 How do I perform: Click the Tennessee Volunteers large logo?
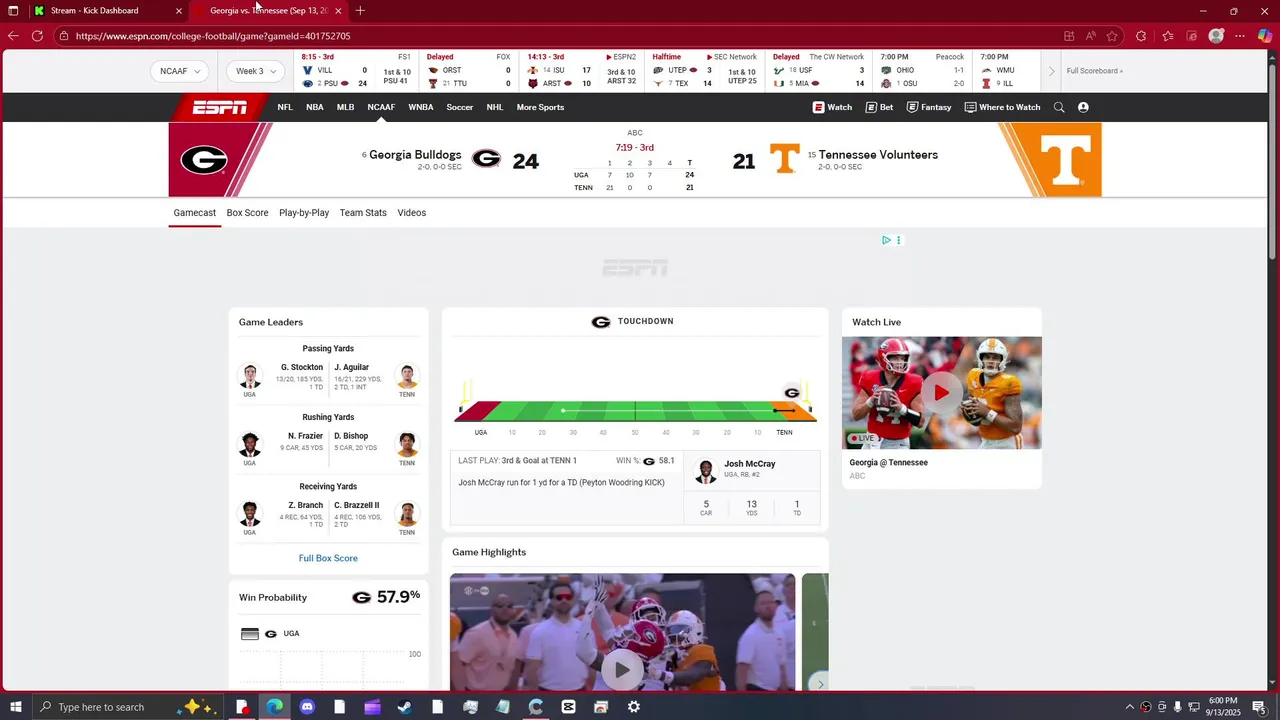1065,160
